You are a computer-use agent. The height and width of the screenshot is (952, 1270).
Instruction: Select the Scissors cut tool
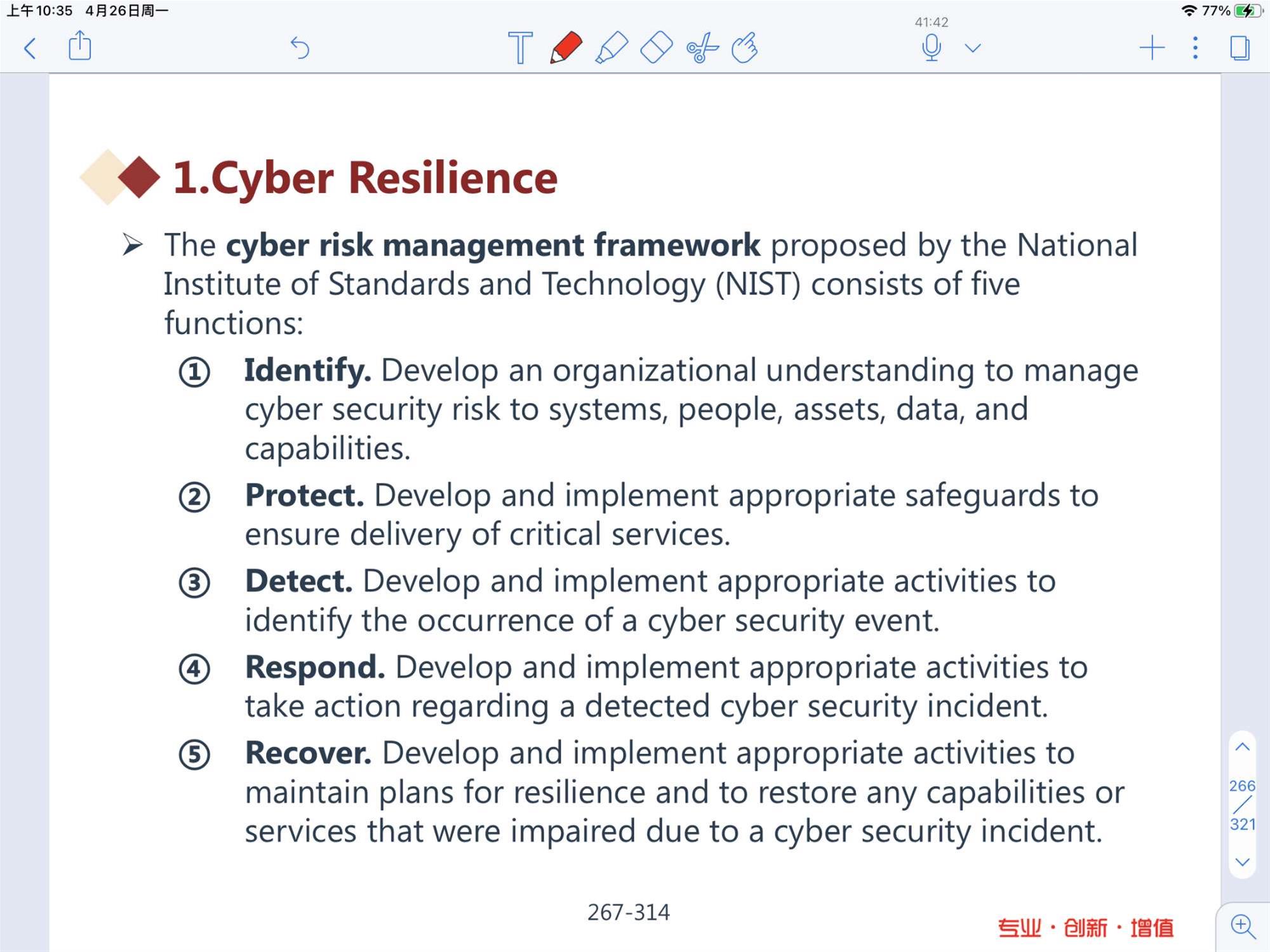(702, 48)
